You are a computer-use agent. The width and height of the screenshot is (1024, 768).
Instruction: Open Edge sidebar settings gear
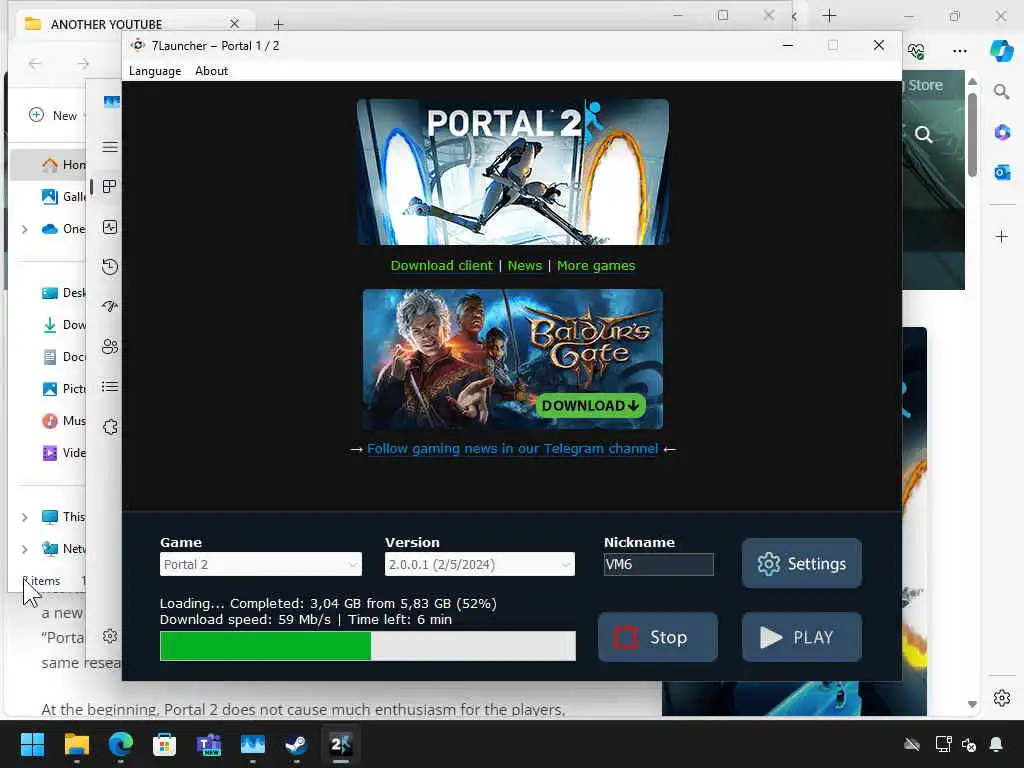click(x=1002, y=698)
